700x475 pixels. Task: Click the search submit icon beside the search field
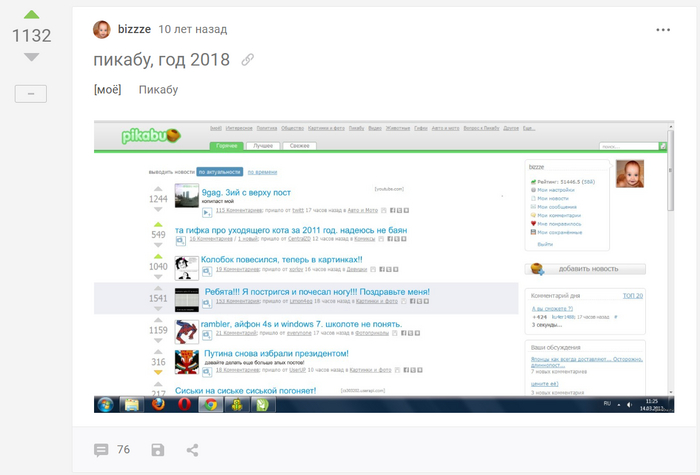tap(663, 146)
